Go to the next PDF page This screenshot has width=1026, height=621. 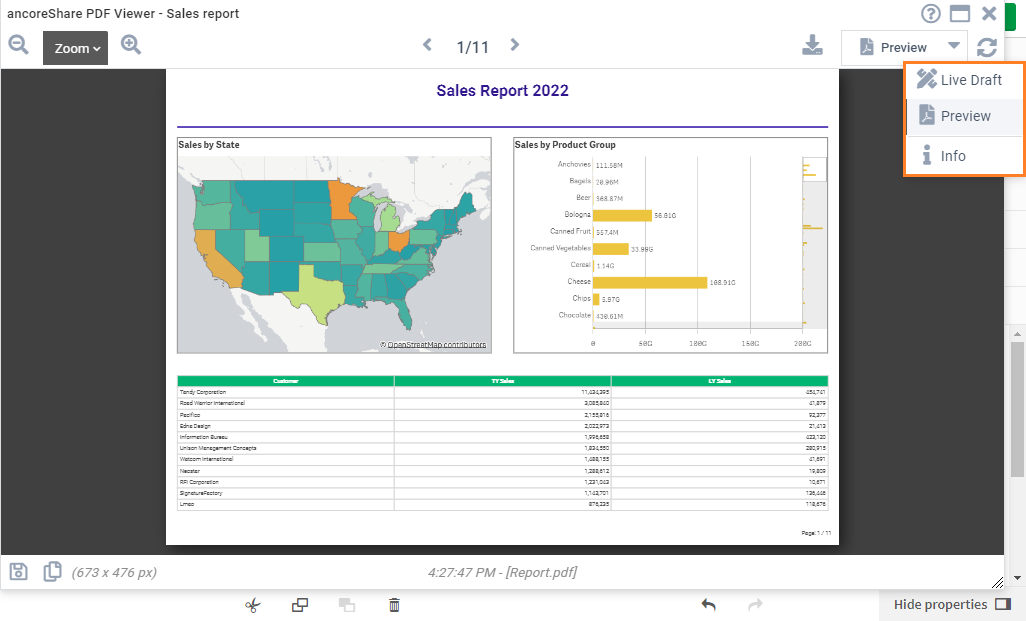pos(515,45)
